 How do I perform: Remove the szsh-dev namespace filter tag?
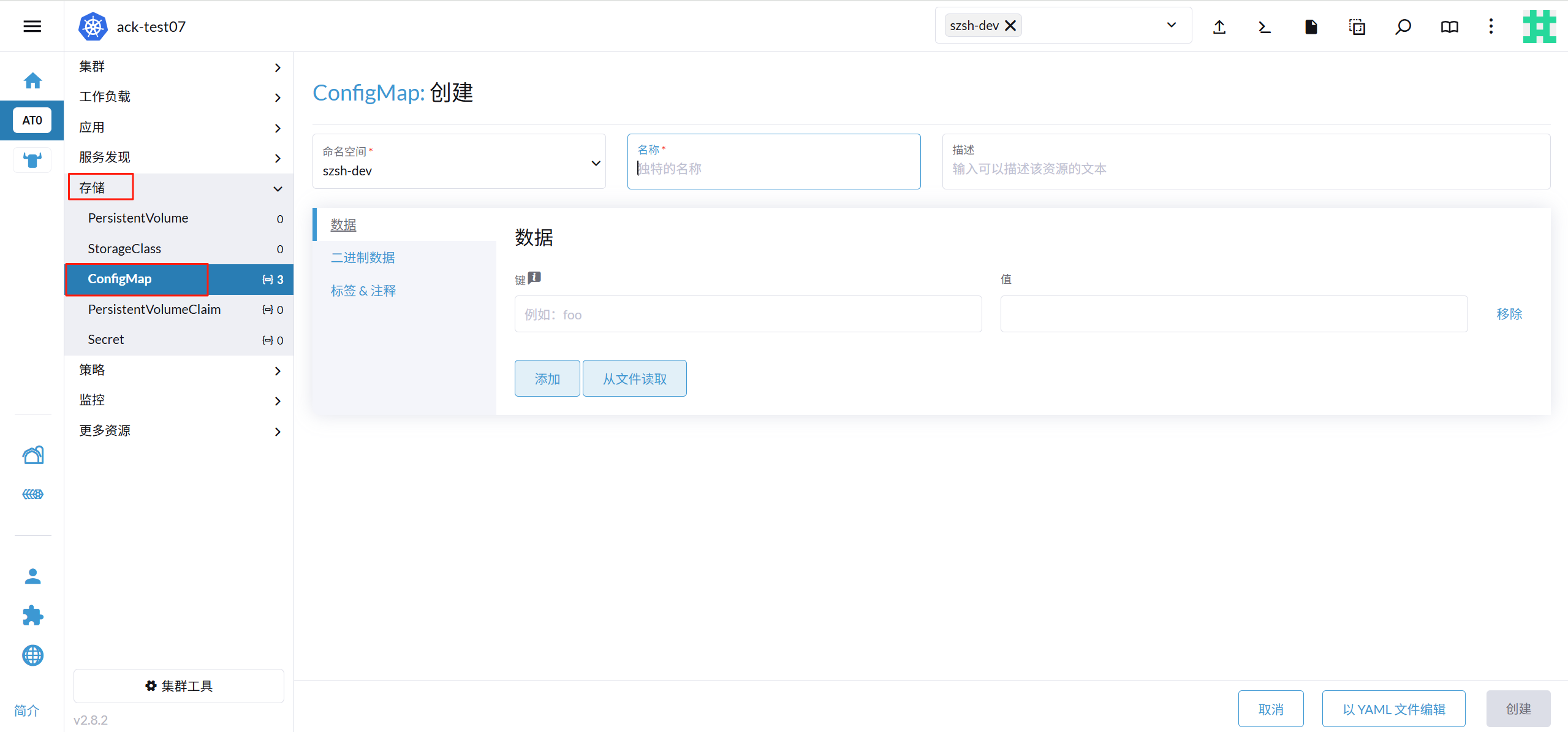[1010, 25]
